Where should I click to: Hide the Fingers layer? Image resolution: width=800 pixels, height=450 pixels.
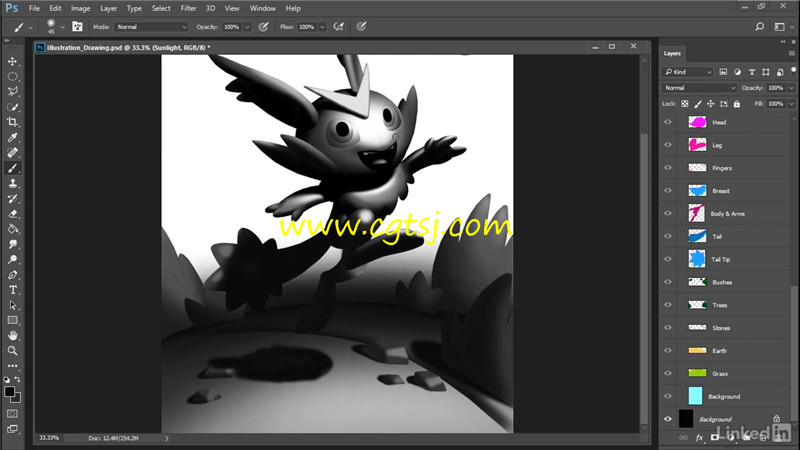pos(668,168)
